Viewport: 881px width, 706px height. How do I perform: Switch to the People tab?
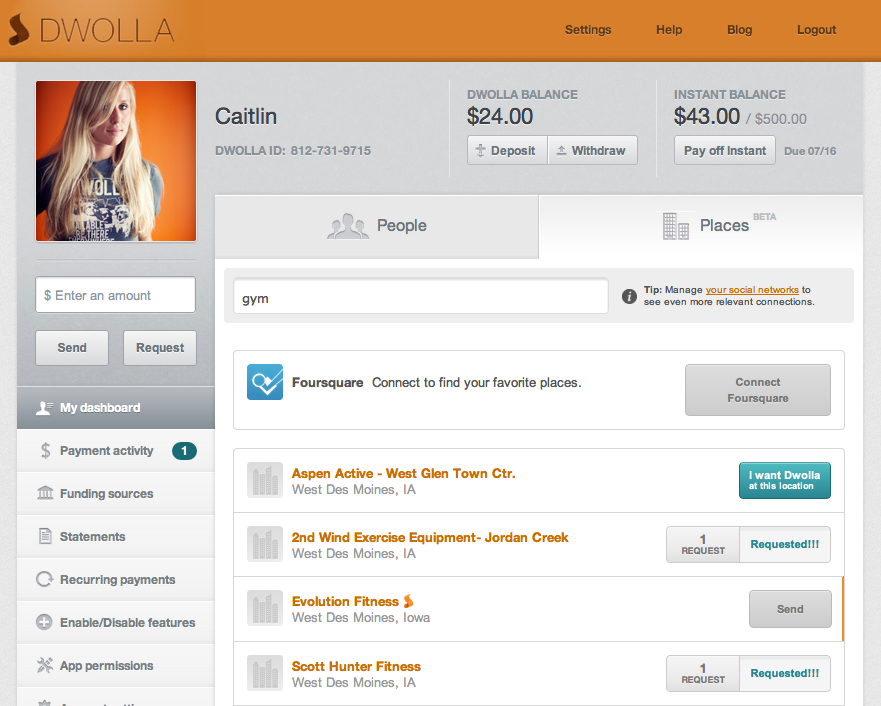[x=376, y=226]
